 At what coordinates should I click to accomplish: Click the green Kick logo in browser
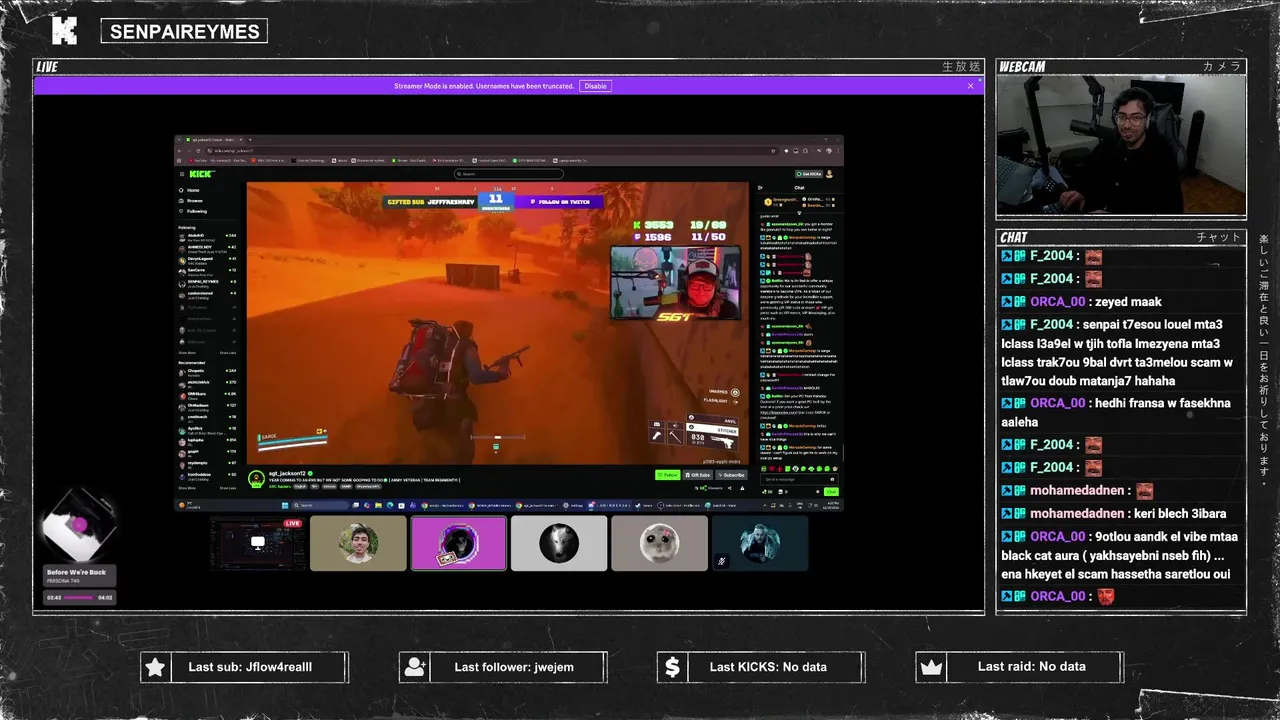(202, 174)
